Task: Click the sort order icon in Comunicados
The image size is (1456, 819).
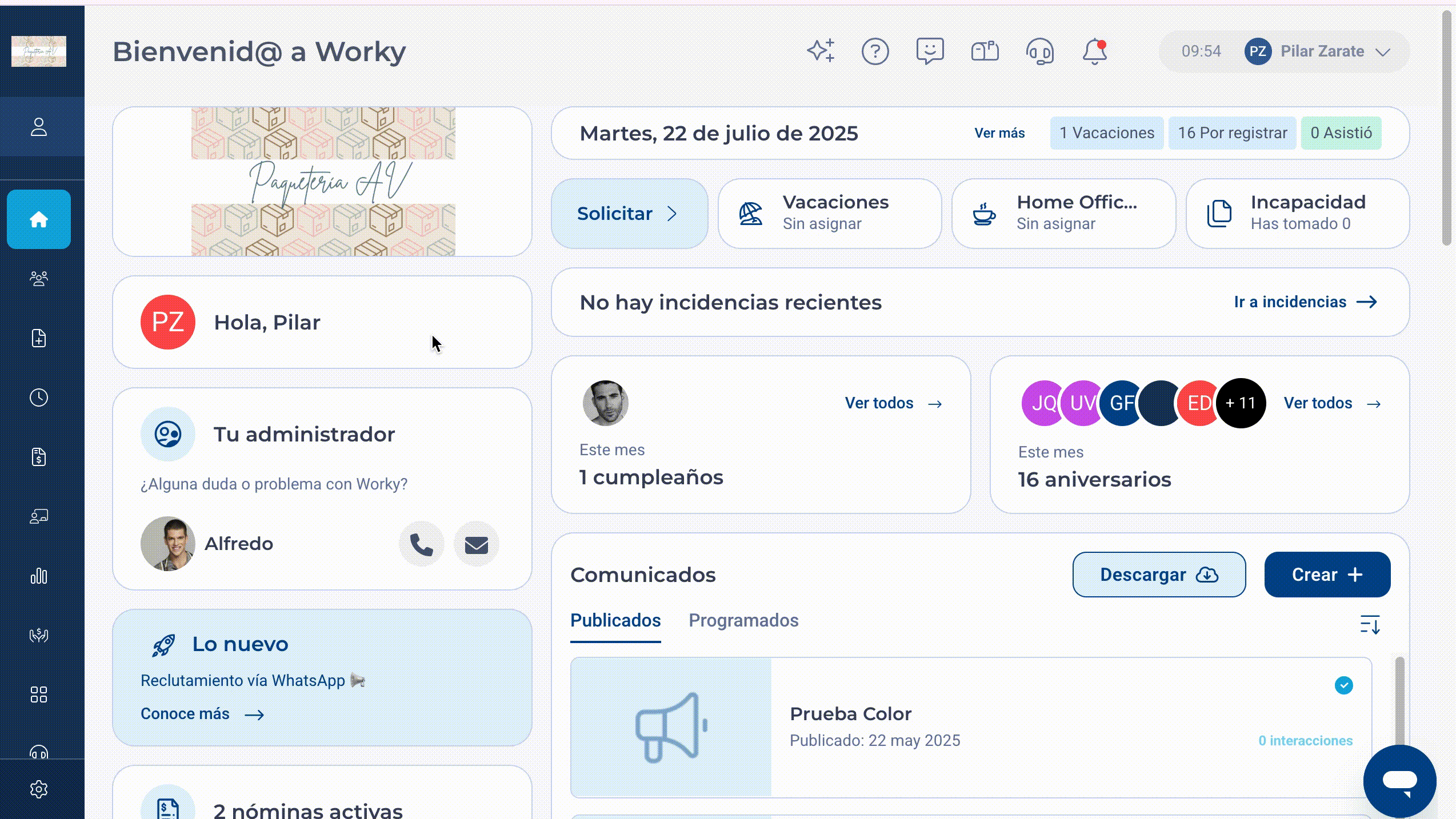Action: [x=1370, y=624]
